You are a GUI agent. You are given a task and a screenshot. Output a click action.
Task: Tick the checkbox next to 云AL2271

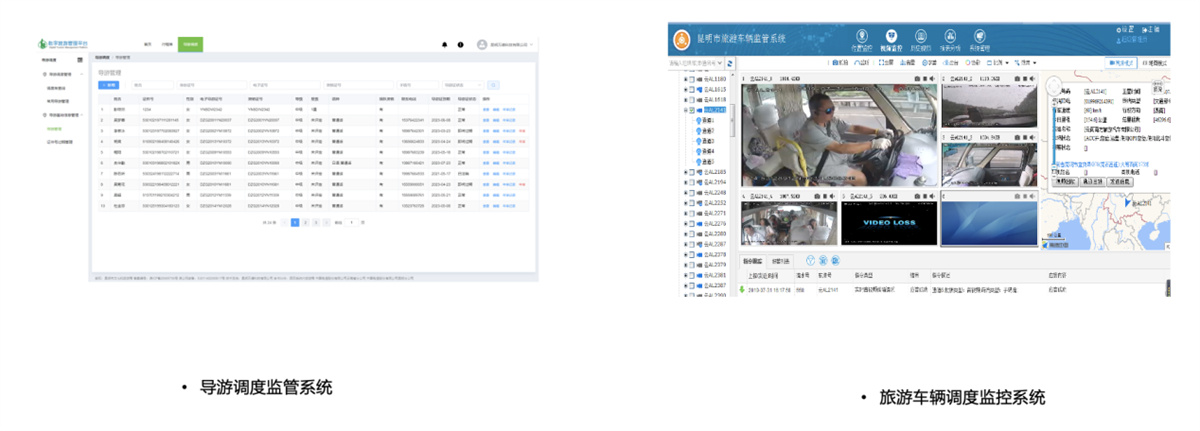coord(691,213)
